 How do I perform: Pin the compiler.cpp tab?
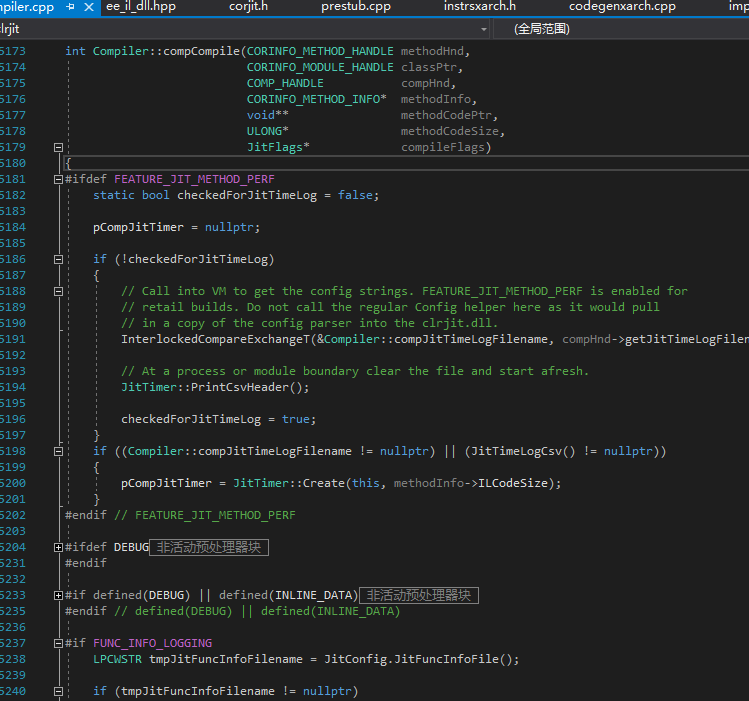(x=70, y=7)
